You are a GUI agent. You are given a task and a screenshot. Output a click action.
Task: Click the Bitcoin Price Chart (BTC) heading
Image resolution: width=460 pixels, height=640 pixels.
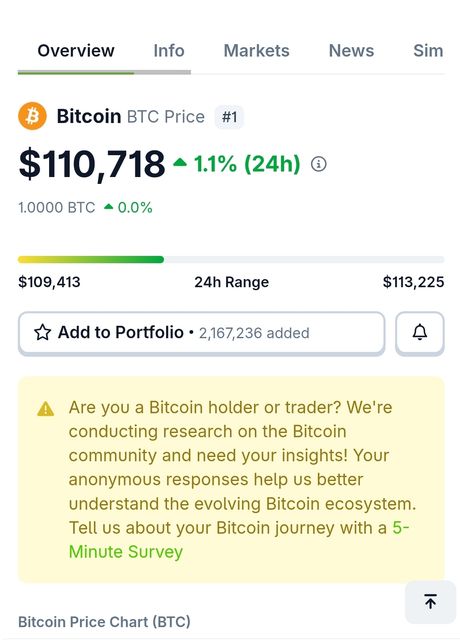pyautogui.click(x=104, y=622)
